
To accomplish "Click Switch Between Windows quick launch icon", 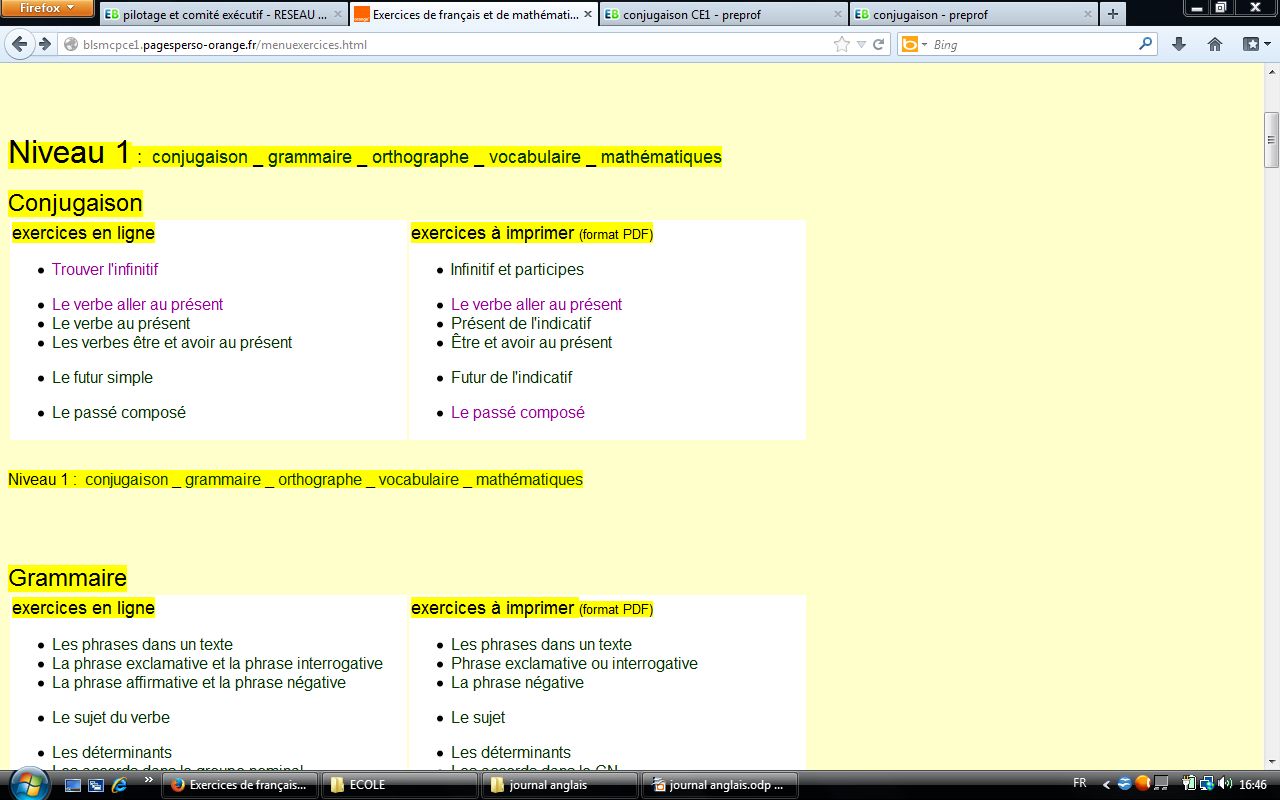I will 96,785.
